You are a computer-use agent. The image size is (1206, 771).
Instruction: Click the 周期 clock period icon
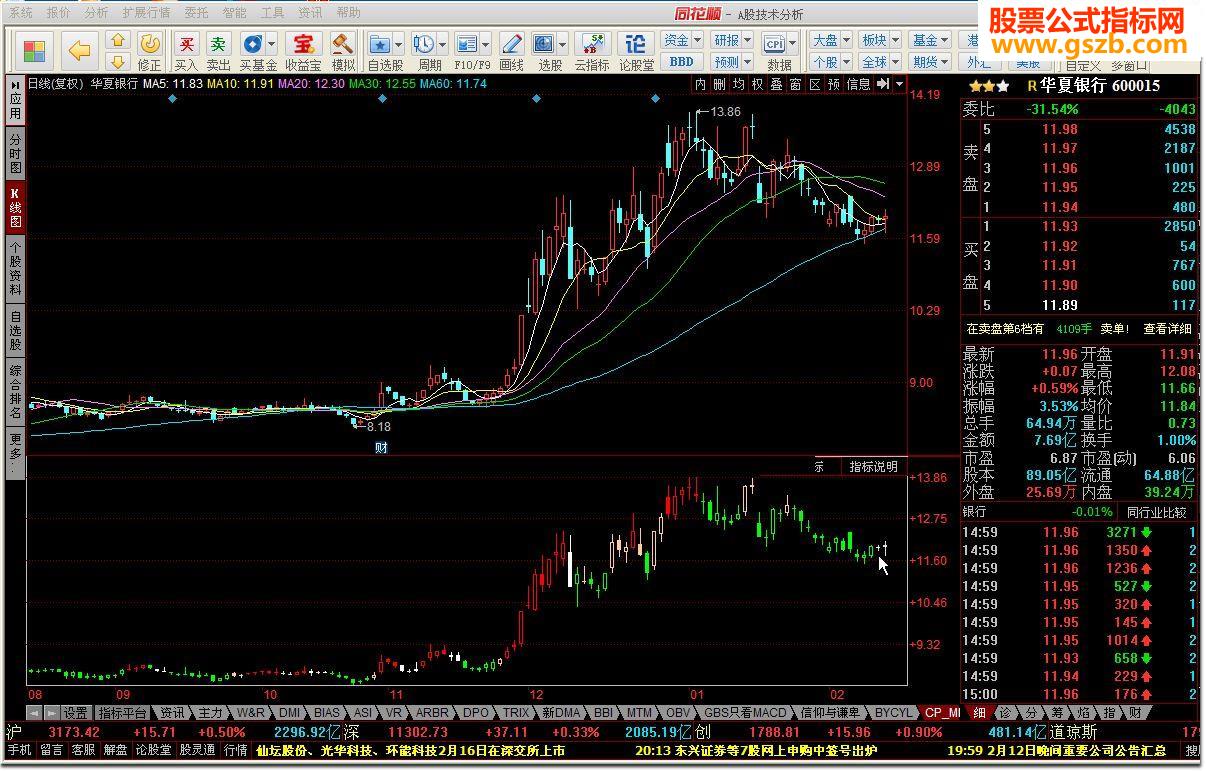(423, 44)
